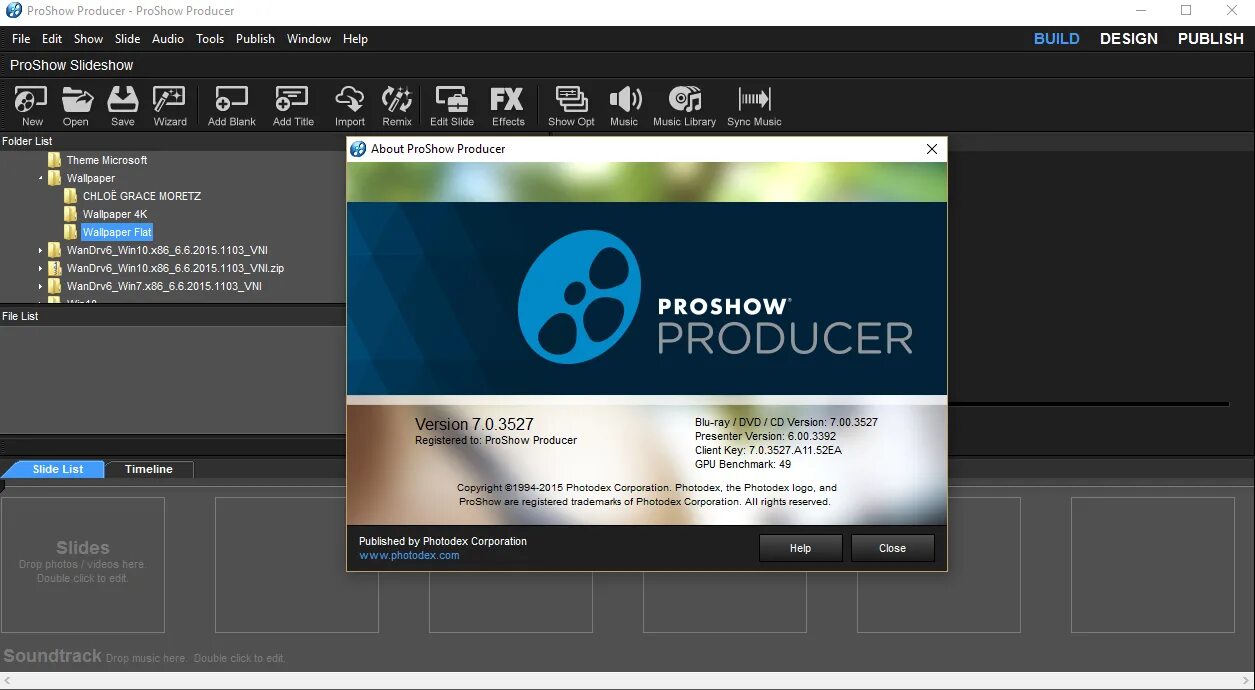This screenshot has height=690, width=1255.
Task: Open Show Options from toolbar
Action: click(x=571, y=106)
